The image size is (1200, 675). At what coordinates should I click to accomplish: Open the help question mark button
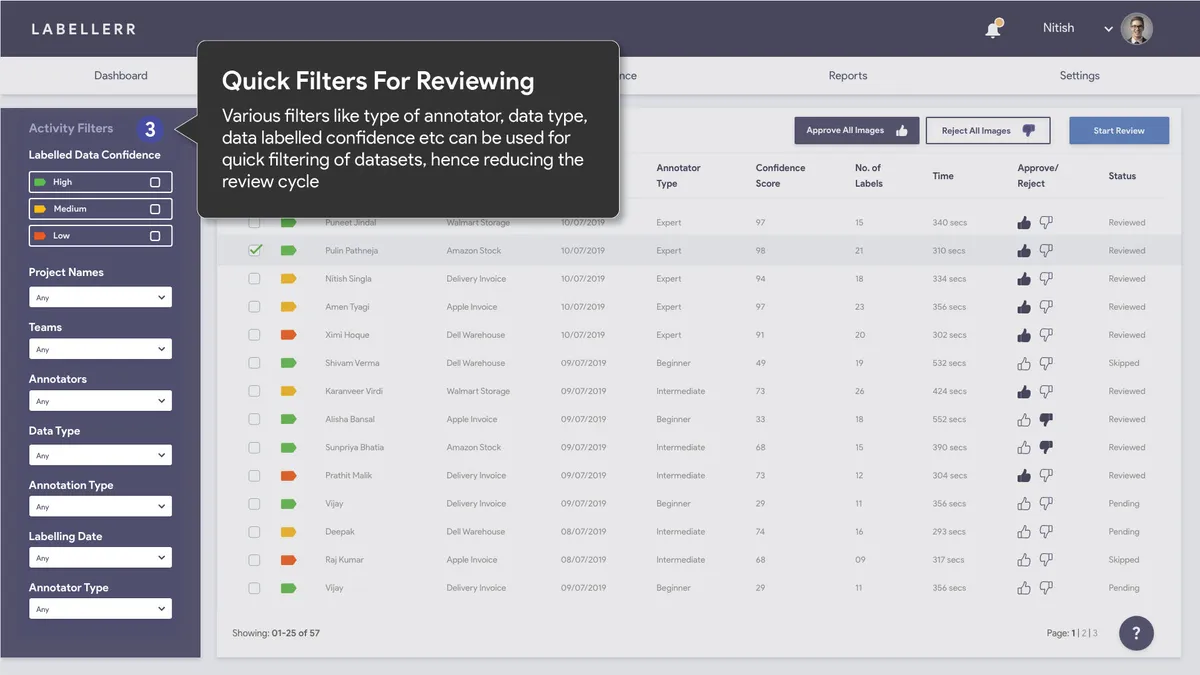click(x=1136, y=633)
